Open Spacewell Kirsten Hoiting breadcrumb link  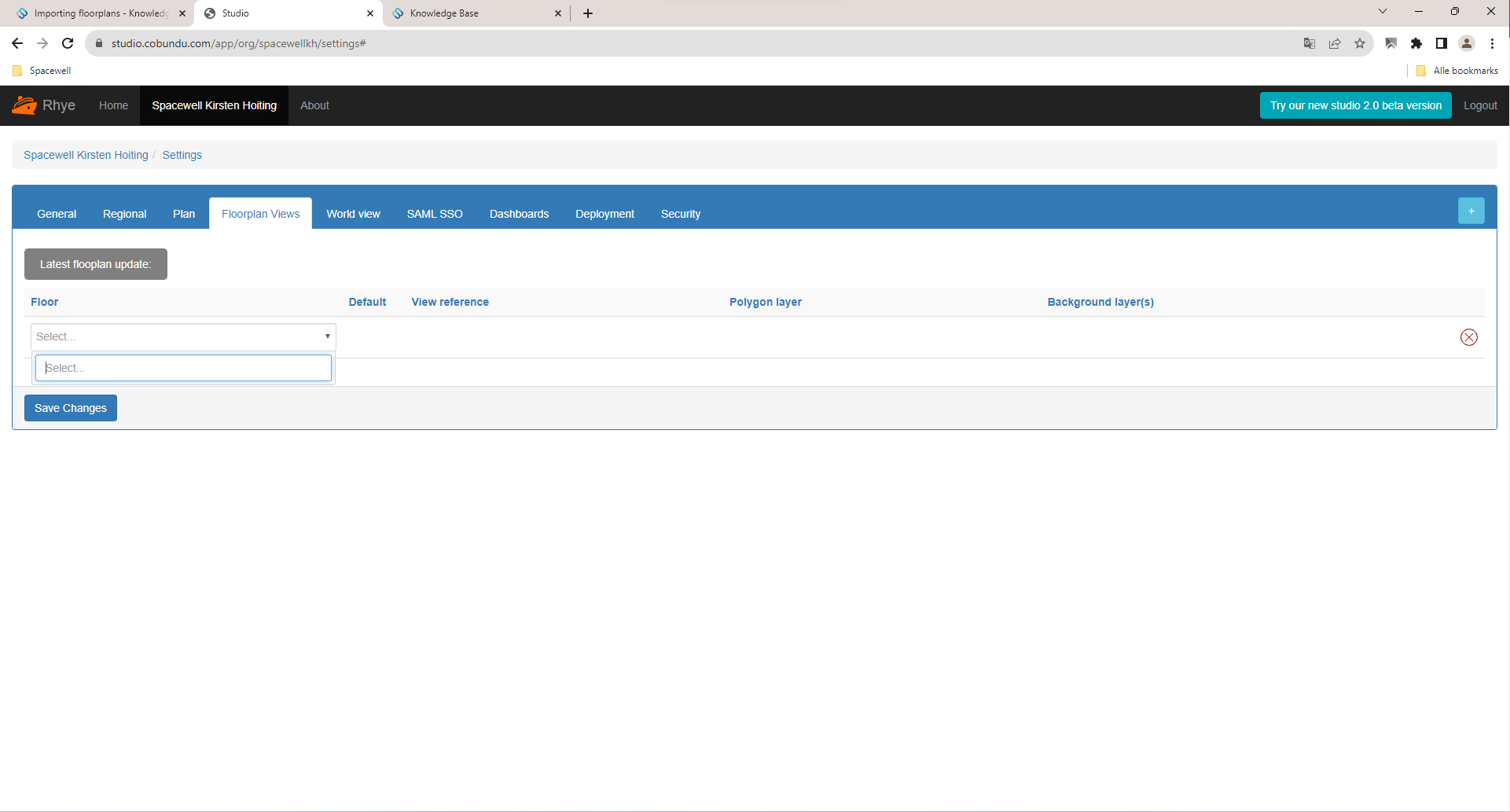(x=86, y=155)
